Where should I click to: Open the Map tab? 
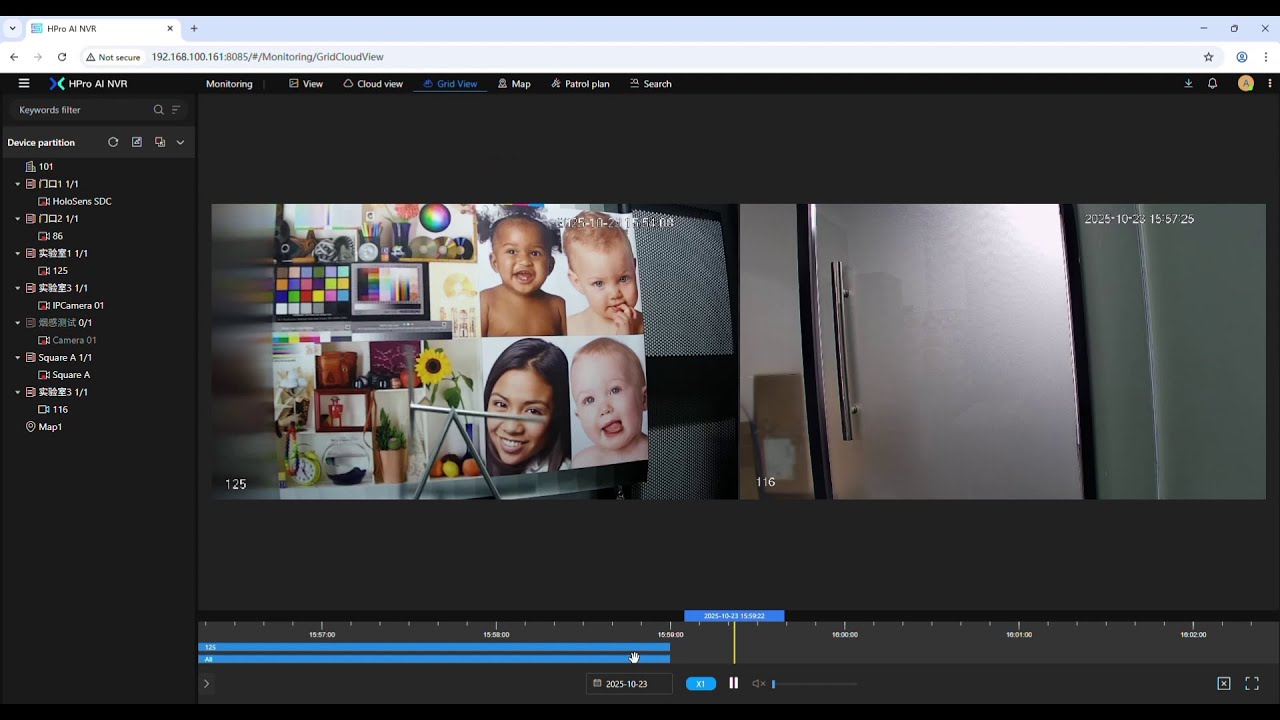click(514, 84)
